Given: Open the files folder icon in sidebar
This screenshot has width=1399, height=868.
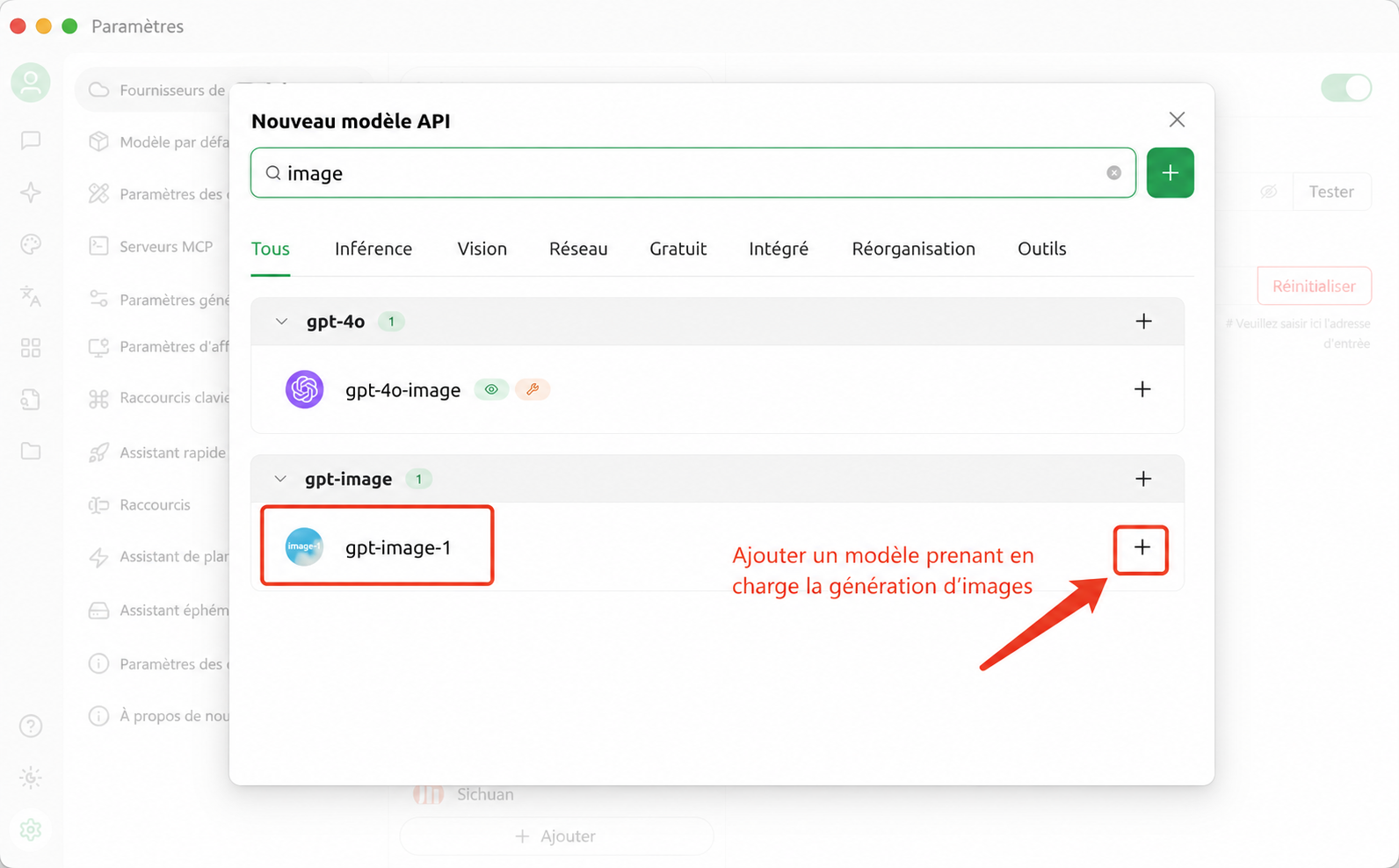Looking at the screenshot, I should [x=31, y=452].
